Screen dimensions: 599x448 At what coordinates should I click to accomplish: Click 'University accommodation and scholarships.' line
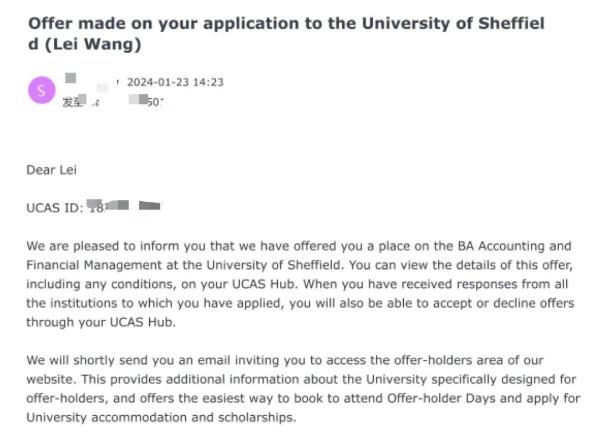(161, 417)
